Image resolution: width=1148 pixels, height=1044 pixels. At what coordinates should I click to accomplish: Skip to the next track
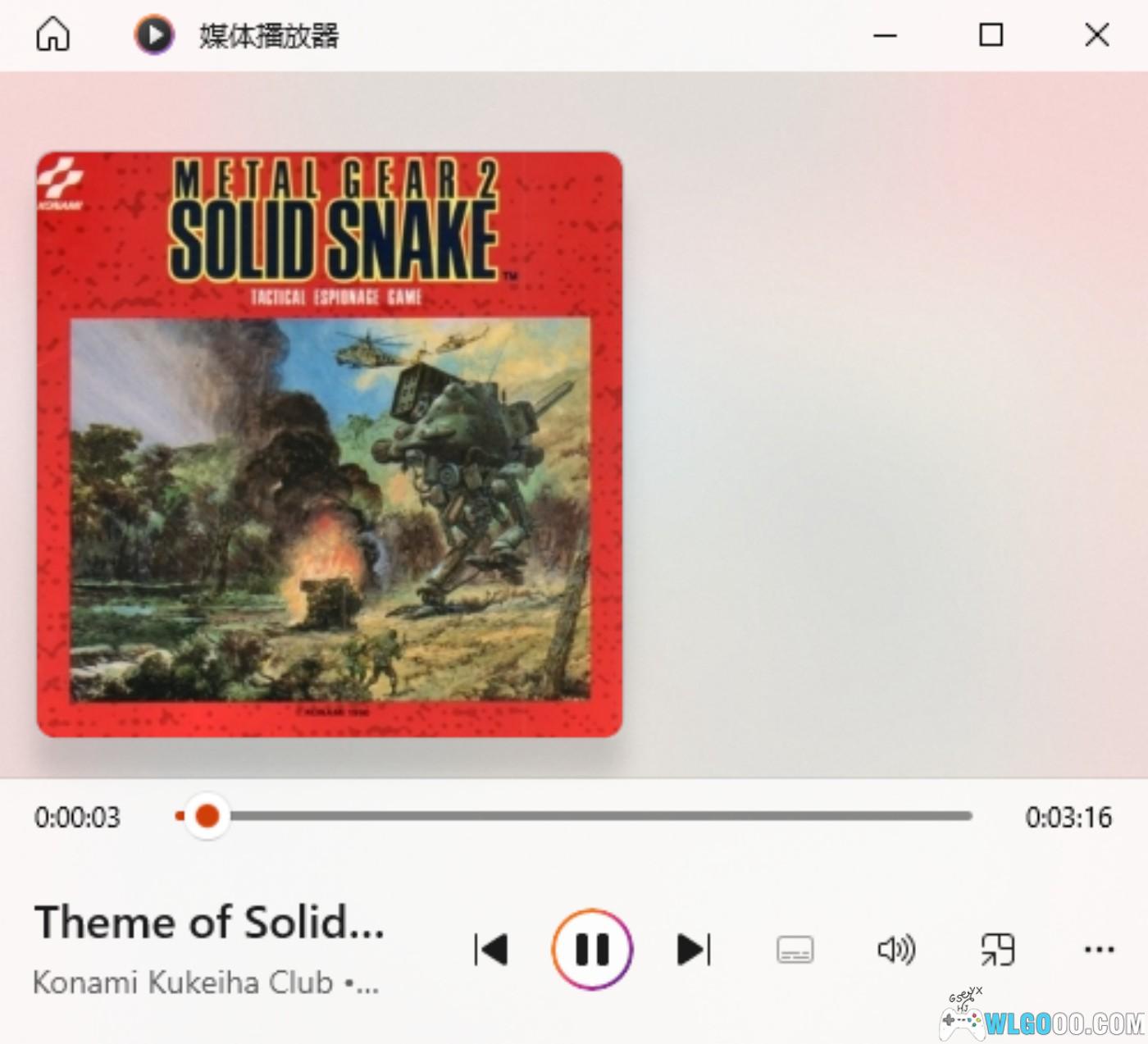click(x=694, y=950)
